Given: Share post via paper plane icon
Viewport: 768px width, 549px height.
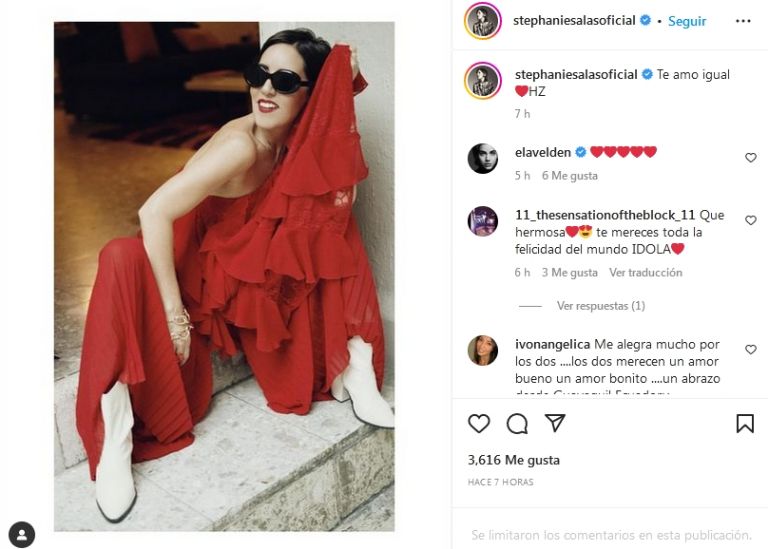Looking at the screenshot, I should coord(555,423).
